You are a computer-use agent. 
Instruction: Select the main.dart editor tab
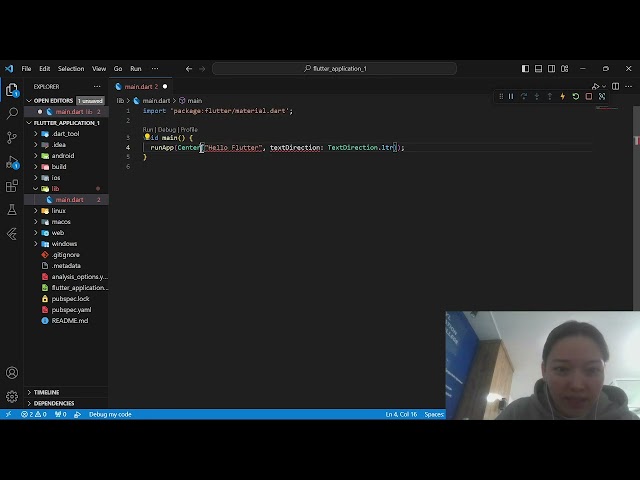141,87
